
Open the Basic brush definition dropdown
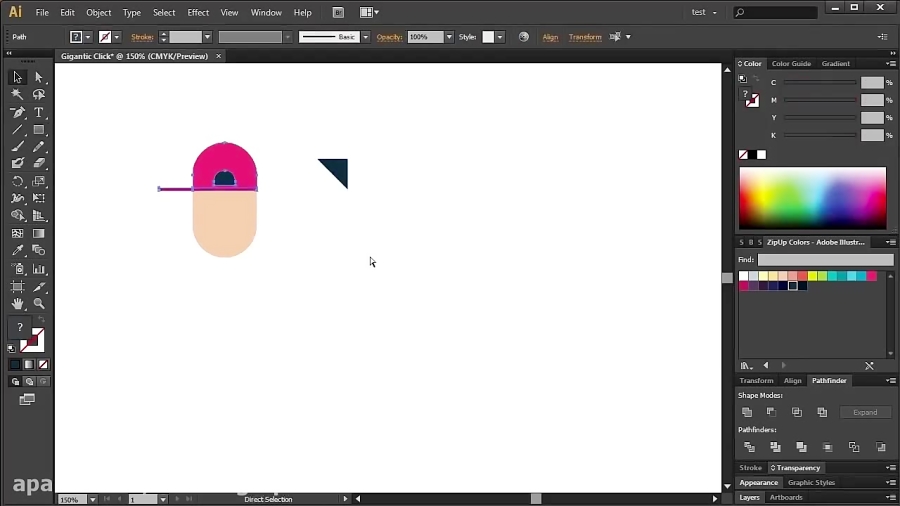click(365, 37)
